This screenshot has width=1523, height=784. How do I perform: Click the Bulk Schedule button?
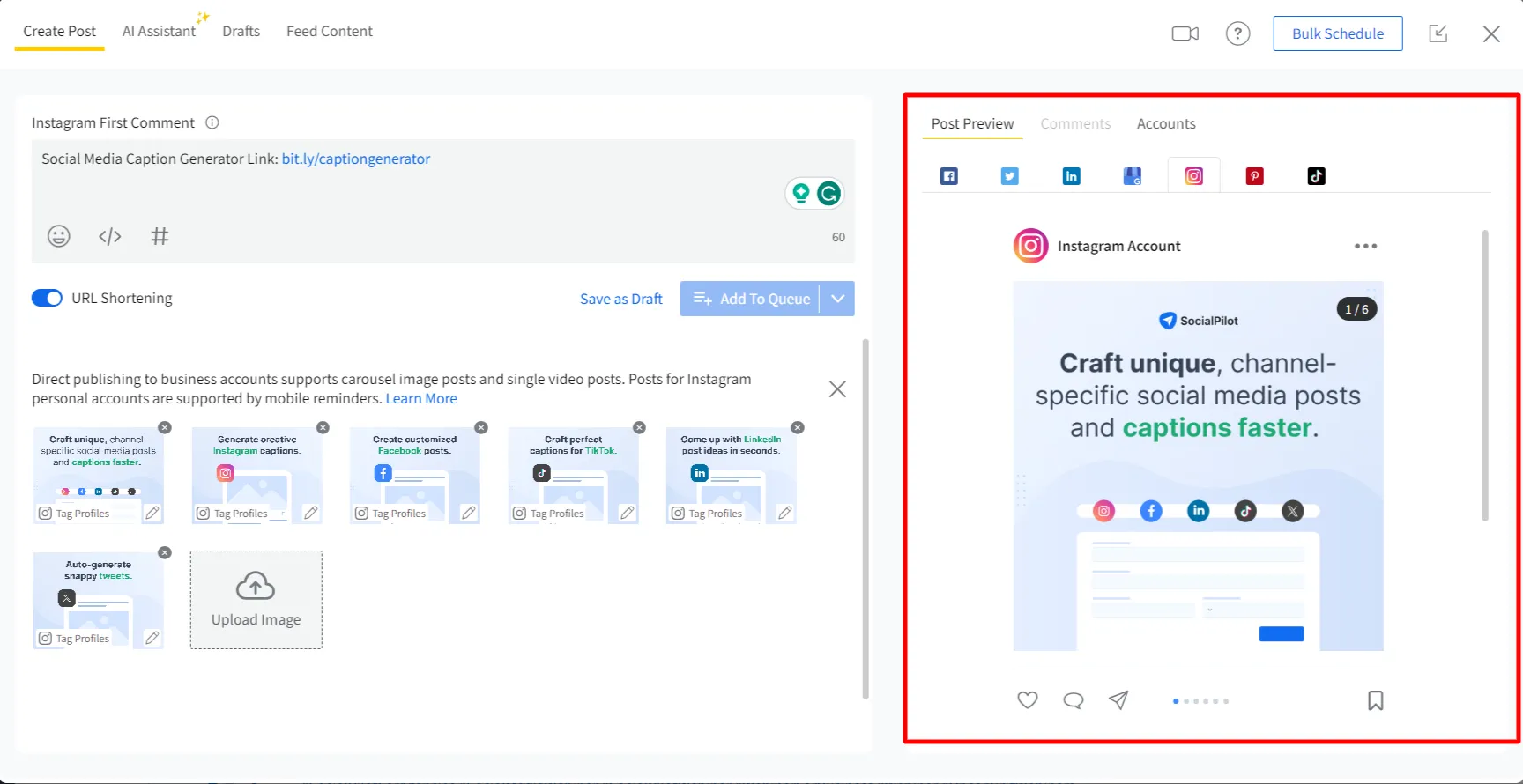[x=1337, y=33]
